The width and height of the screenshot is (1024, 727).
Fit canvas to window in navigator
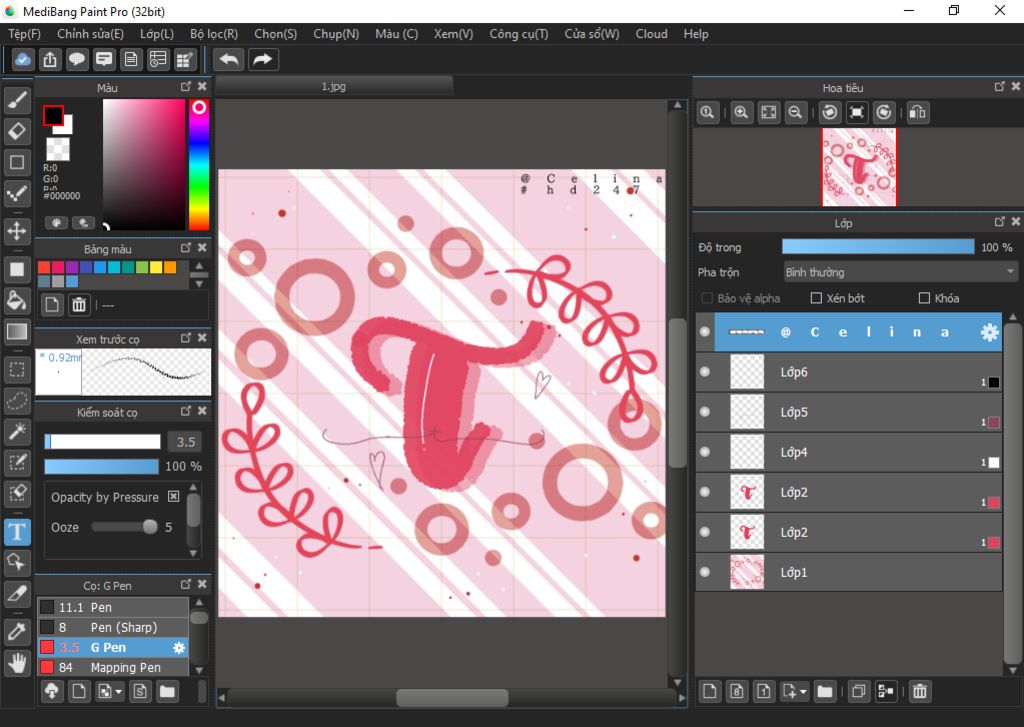click(x=769, y=112)
